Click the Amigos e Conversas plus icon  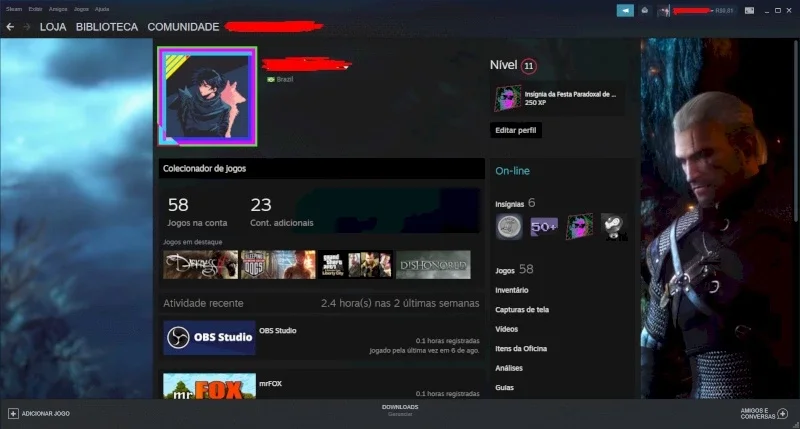click(x=783, y=413)
